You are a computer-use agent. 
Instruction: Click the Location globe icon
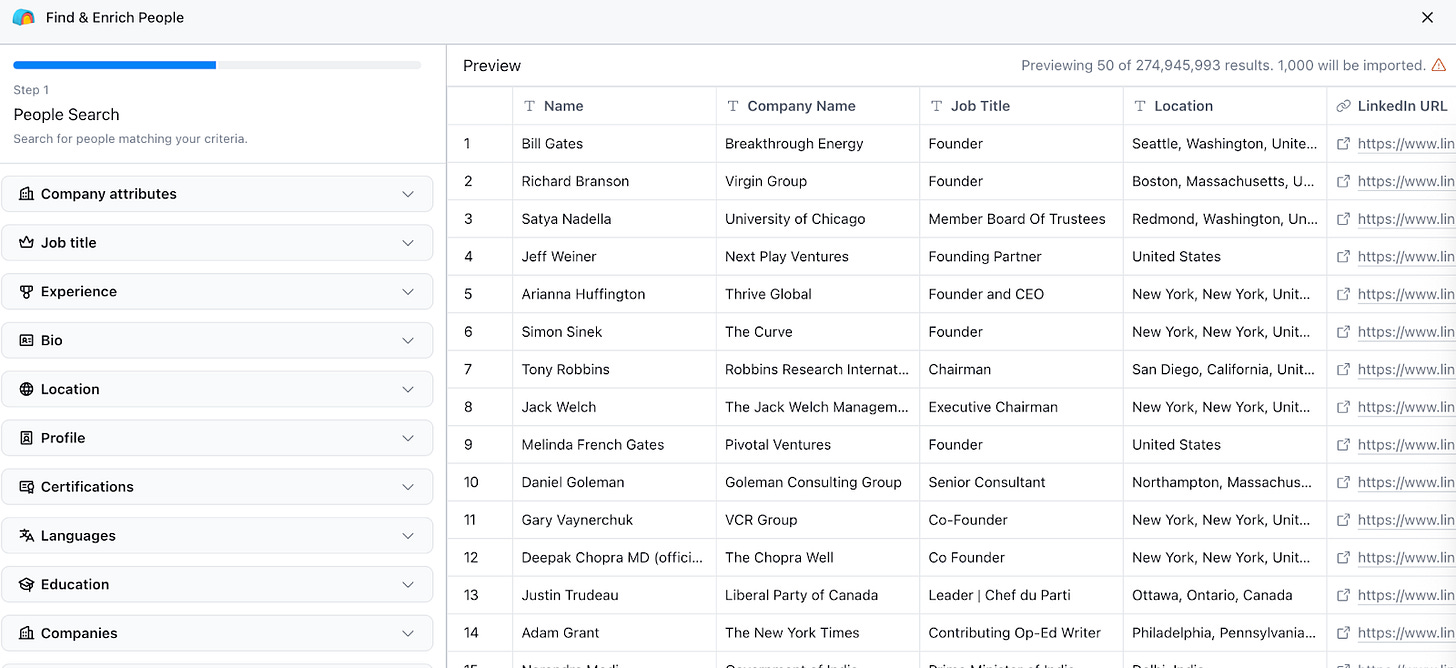26,389
